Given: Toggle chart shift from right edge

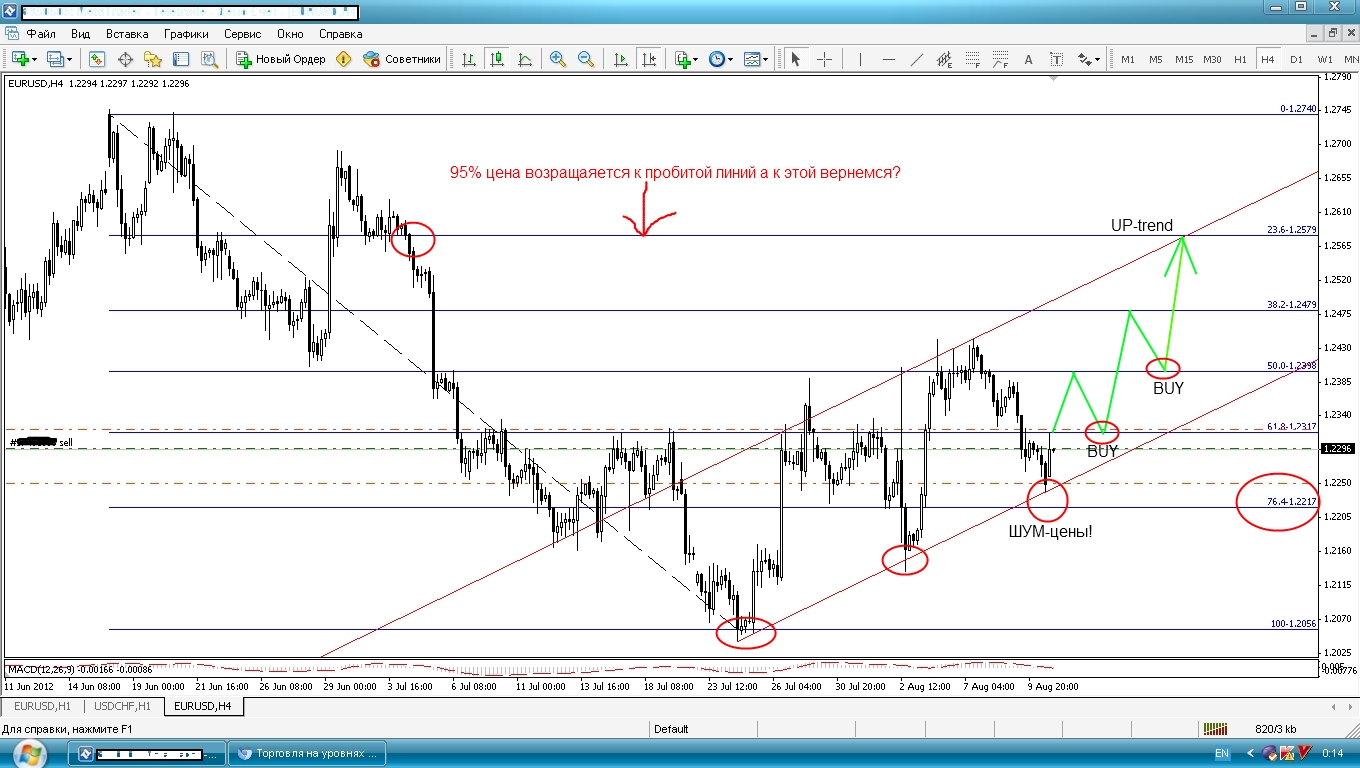Looking at the screenshot, I should tap(649, 59).
